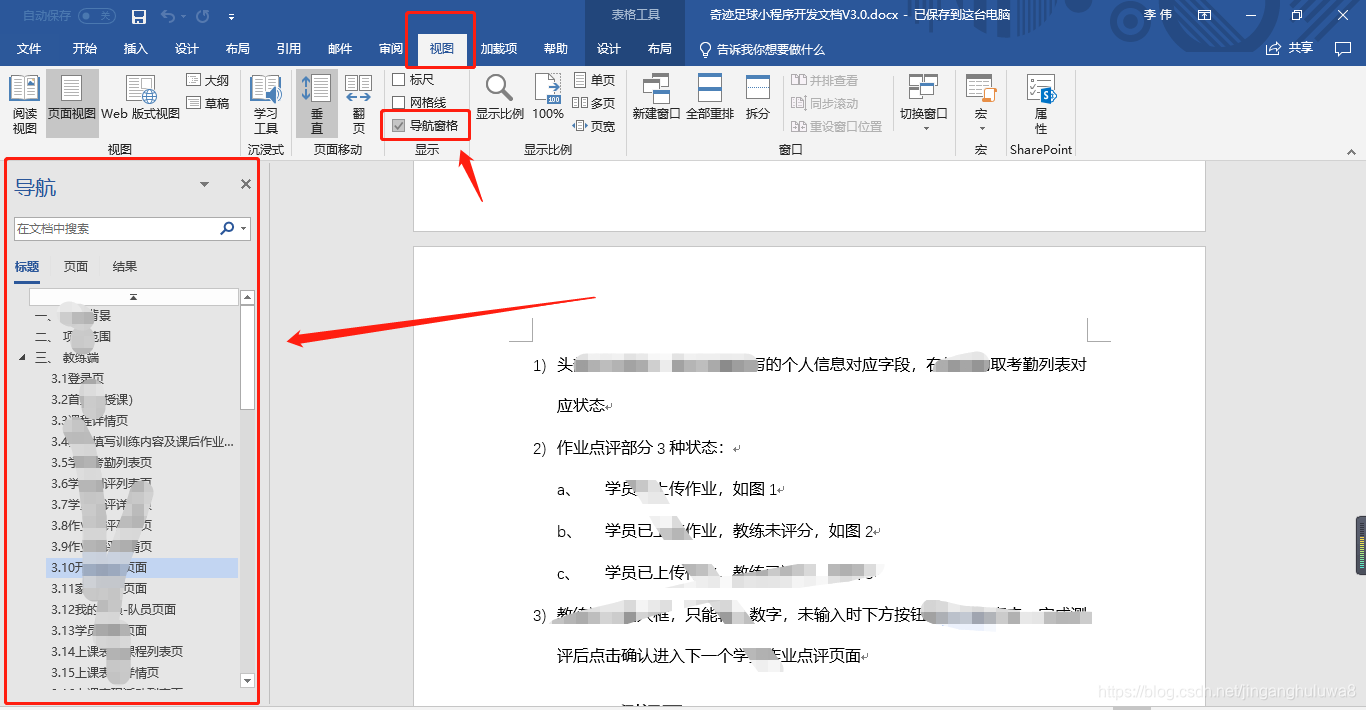Click the search magnifier in navigation pane

[227, 229]
